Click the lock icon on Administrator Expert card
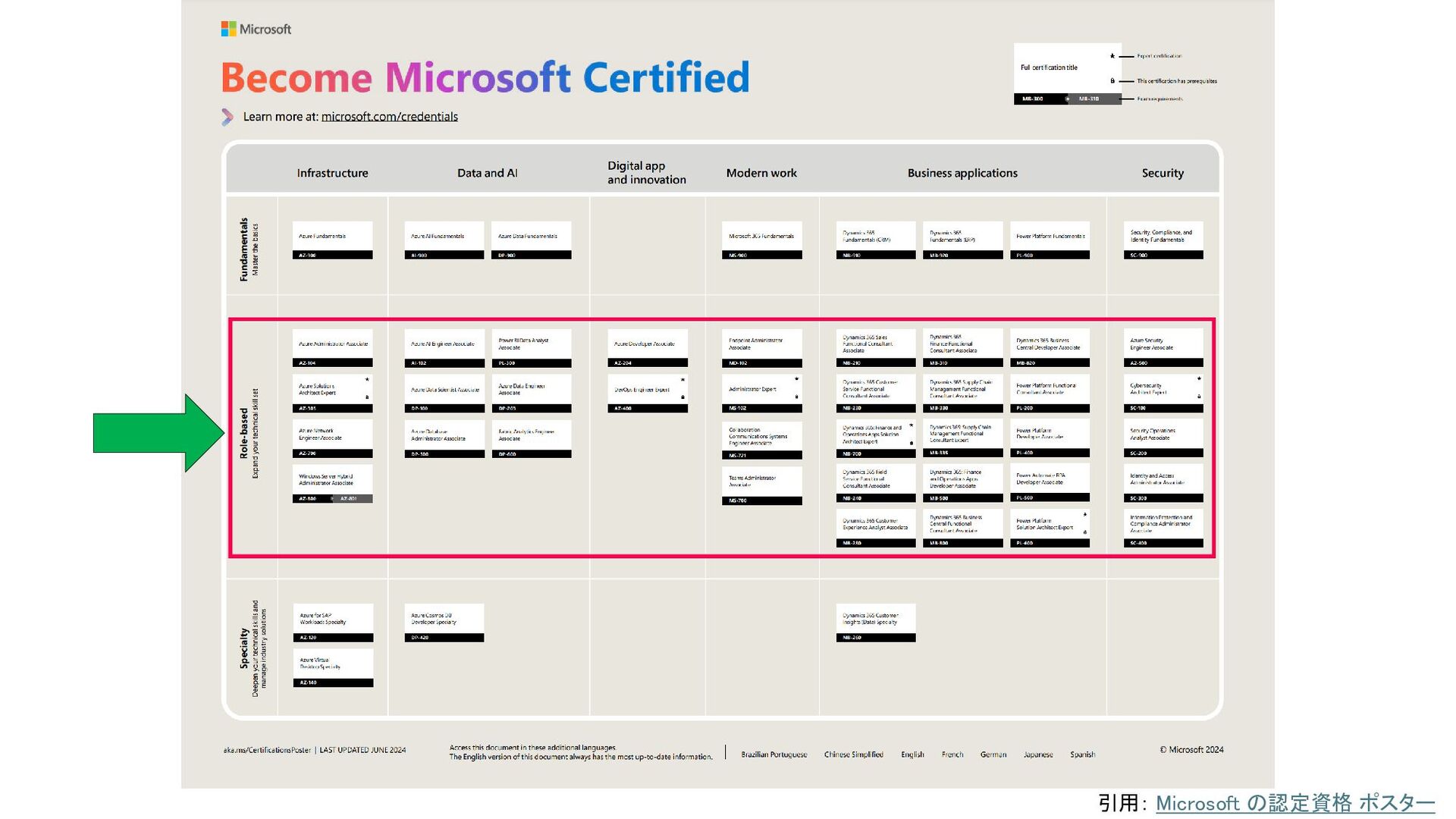 pyautogui.click(x=796, y=397)
